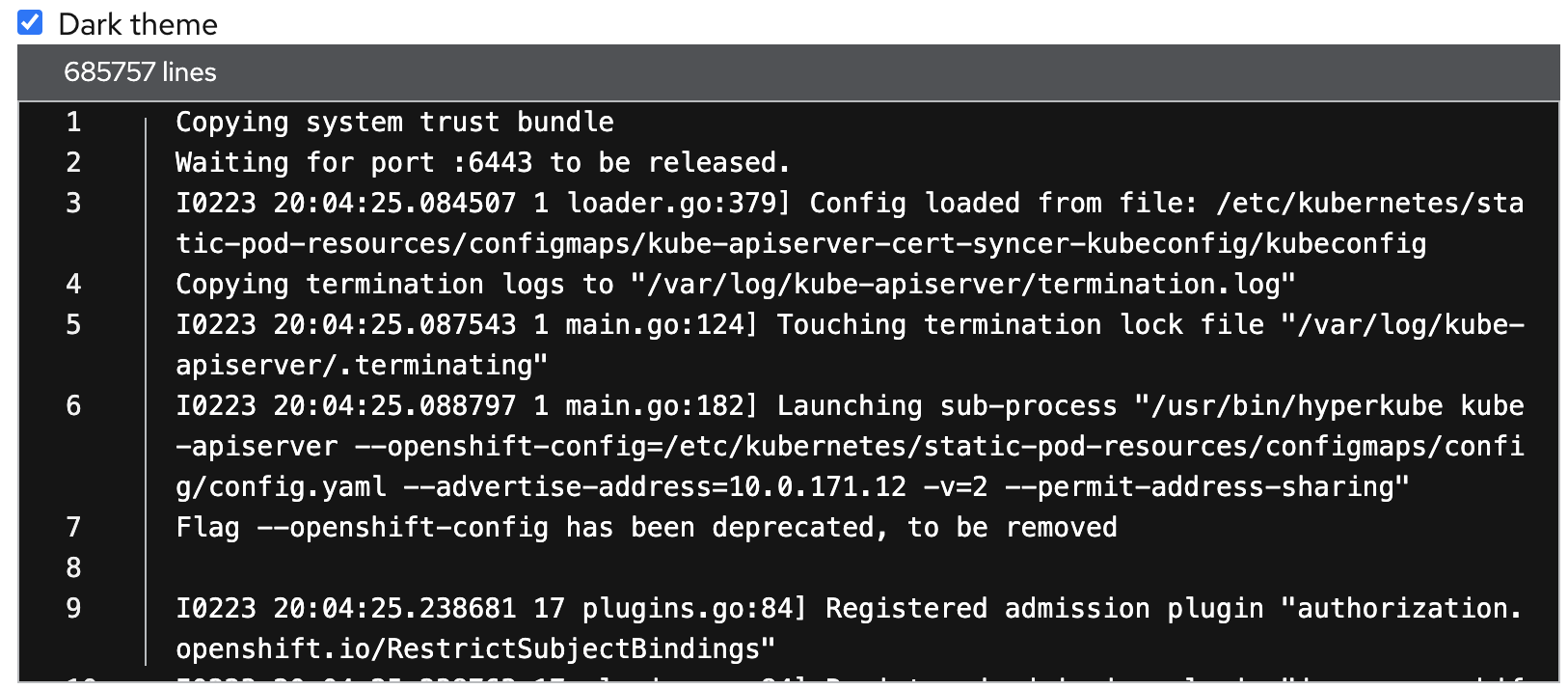1568x689 pixels.
Task: Select line number 5
Action: [73, 325]
